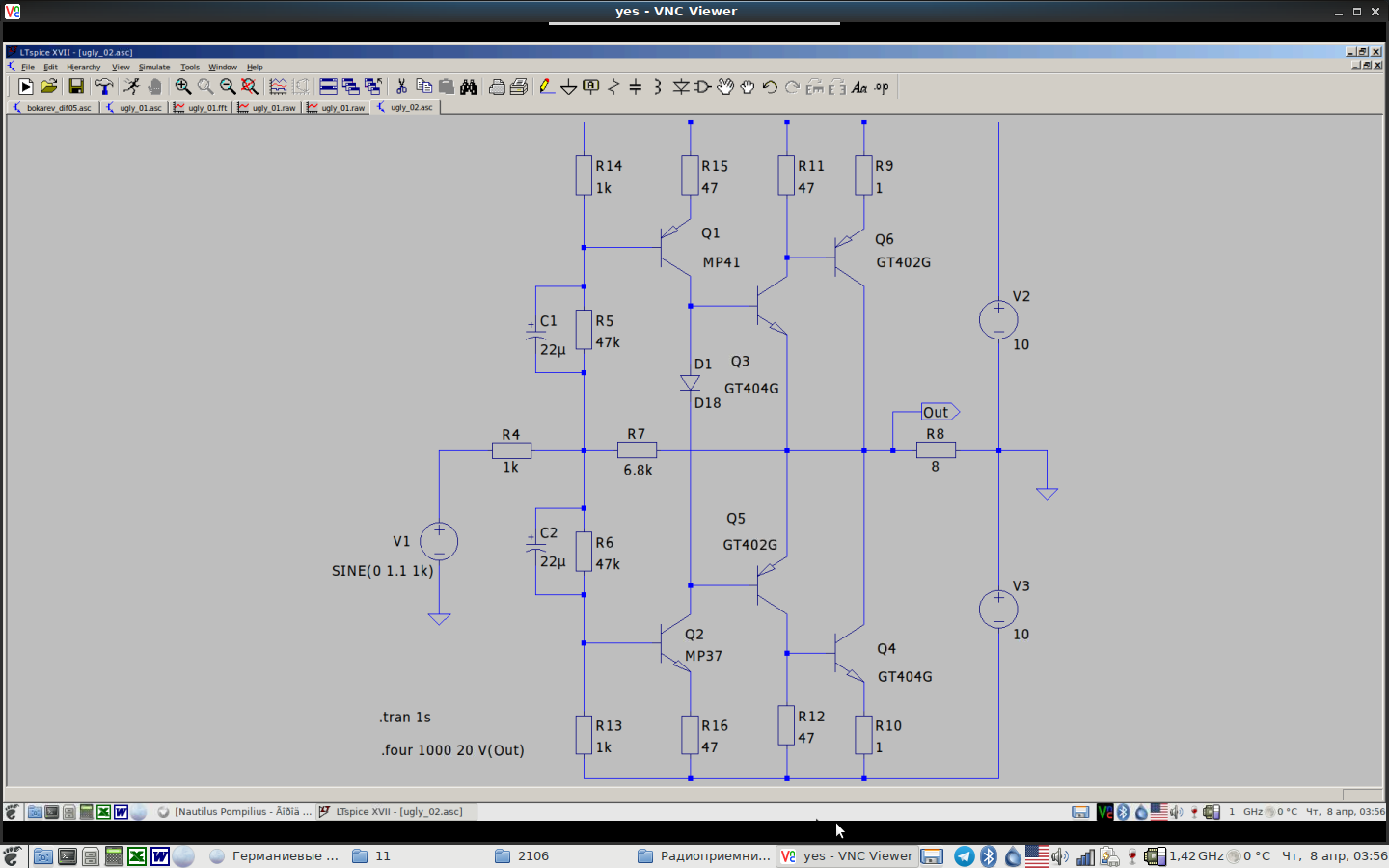
Task: Click the Undo arrow icon
Action: click(x=770, y=87)
